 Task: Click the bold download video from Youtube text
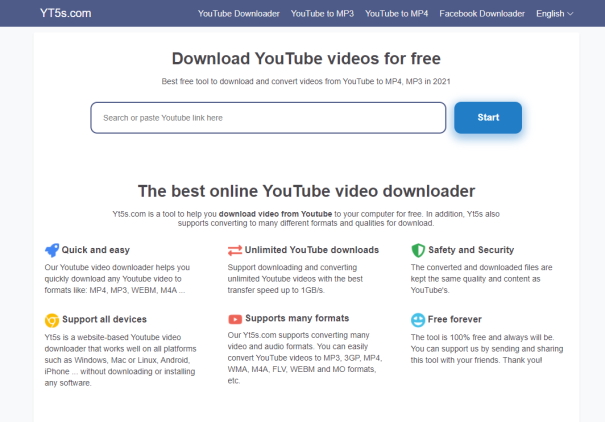click(x=275, y=214)
